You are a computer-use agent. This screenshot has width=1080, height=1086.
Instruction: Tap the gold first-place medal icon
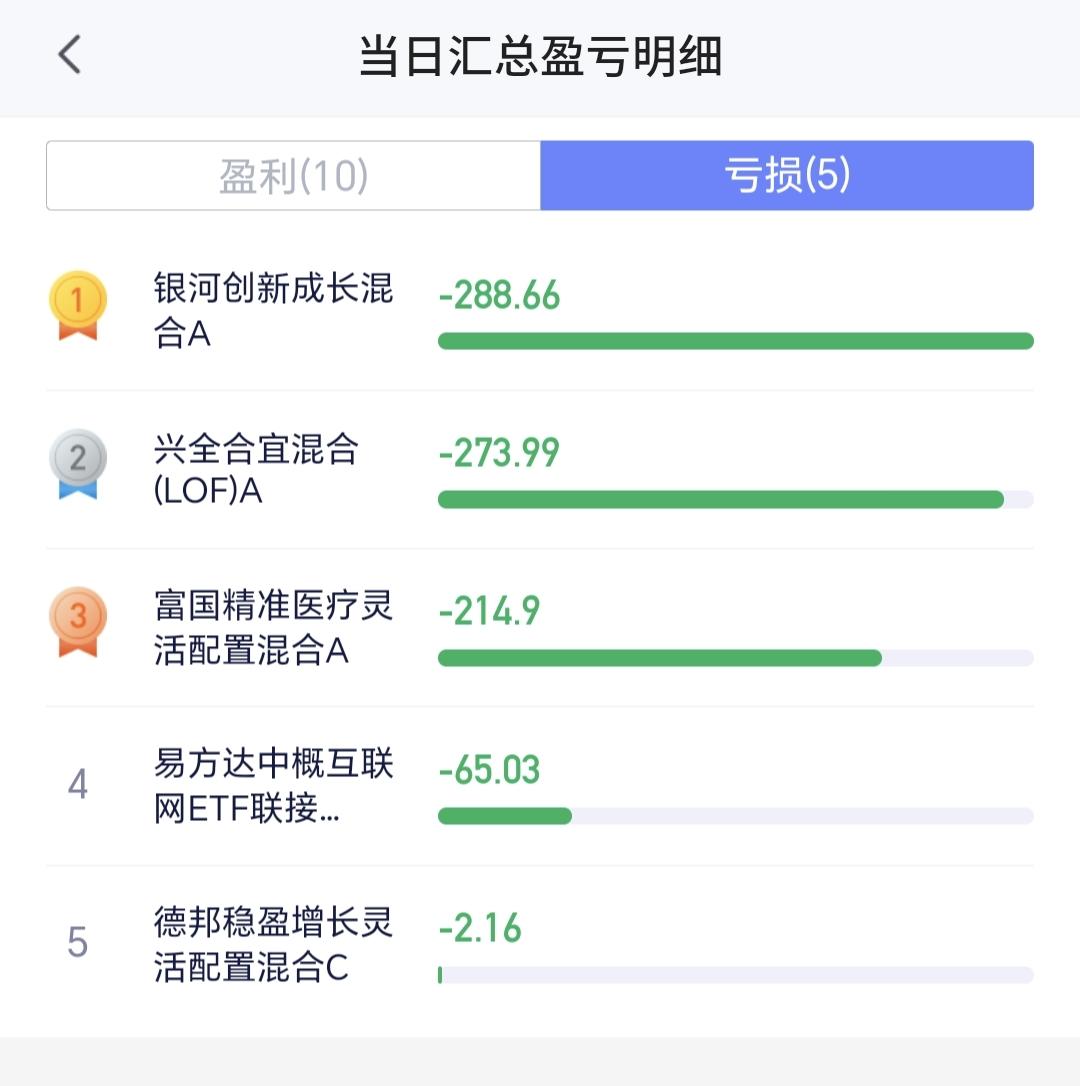pyautogui.click(x=77, y=305)
